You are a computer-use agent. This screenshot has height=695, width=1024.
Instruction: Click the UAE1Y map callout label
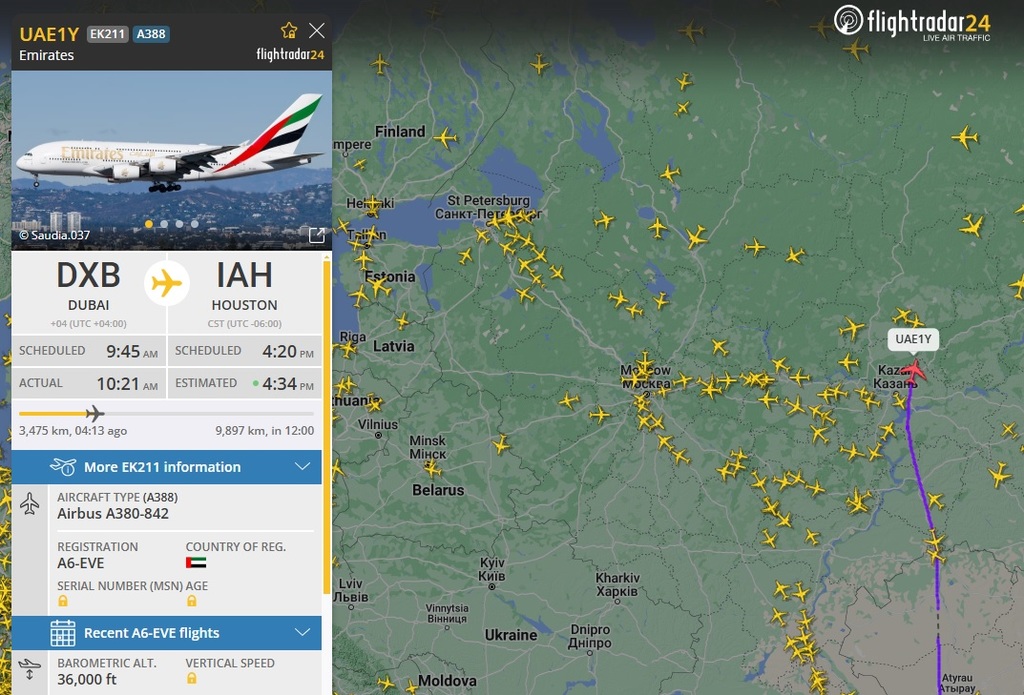coord(913,339)
